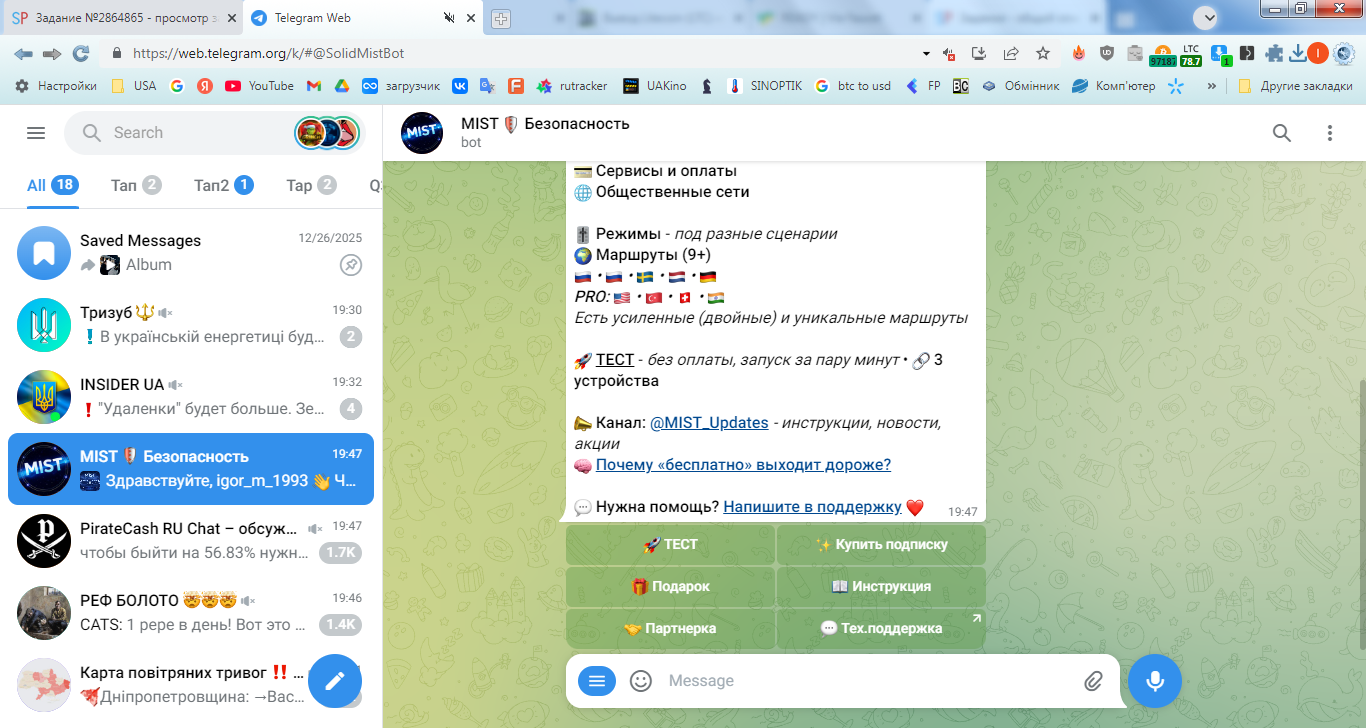Search within the MIST chat via magnifier icon

(1281, 133)
